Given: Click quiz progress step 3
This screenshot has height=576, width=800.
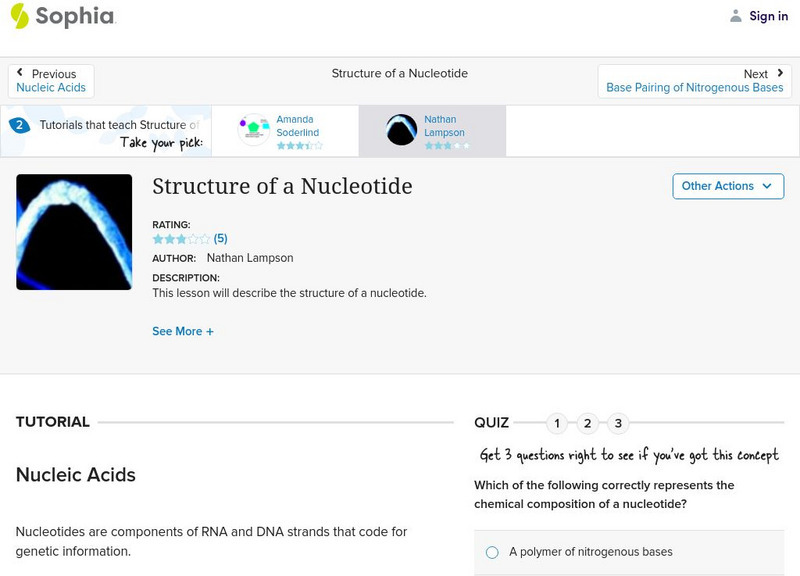Looking at the screenshot, I should pyautogui.click(x=618, y=423).
